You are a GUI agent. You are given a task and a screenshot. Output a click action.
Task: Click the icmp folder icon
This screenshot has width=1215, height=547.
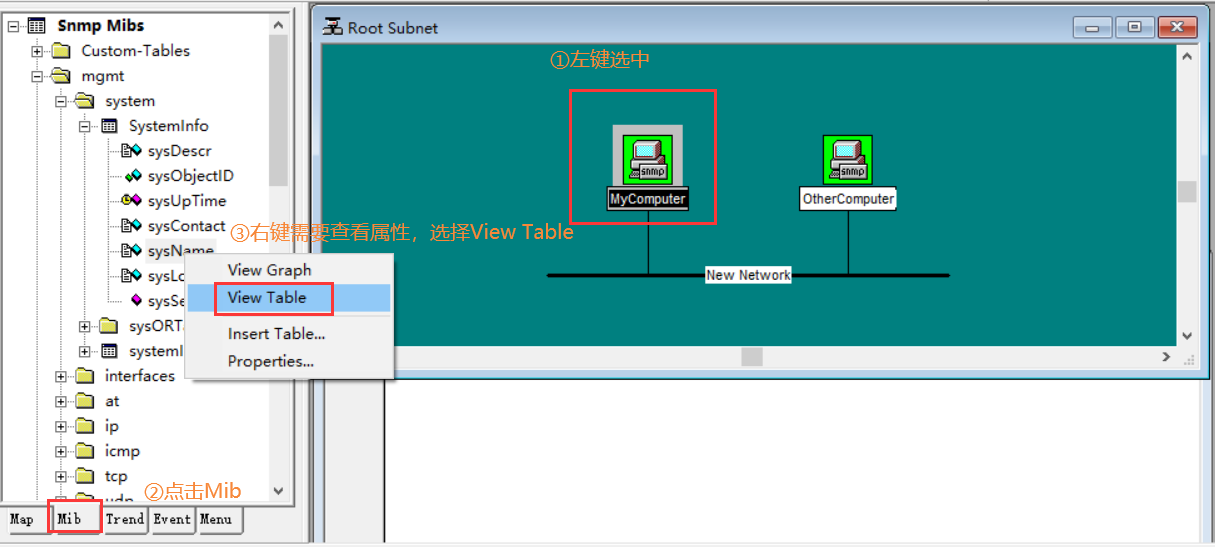coord(86,451)
